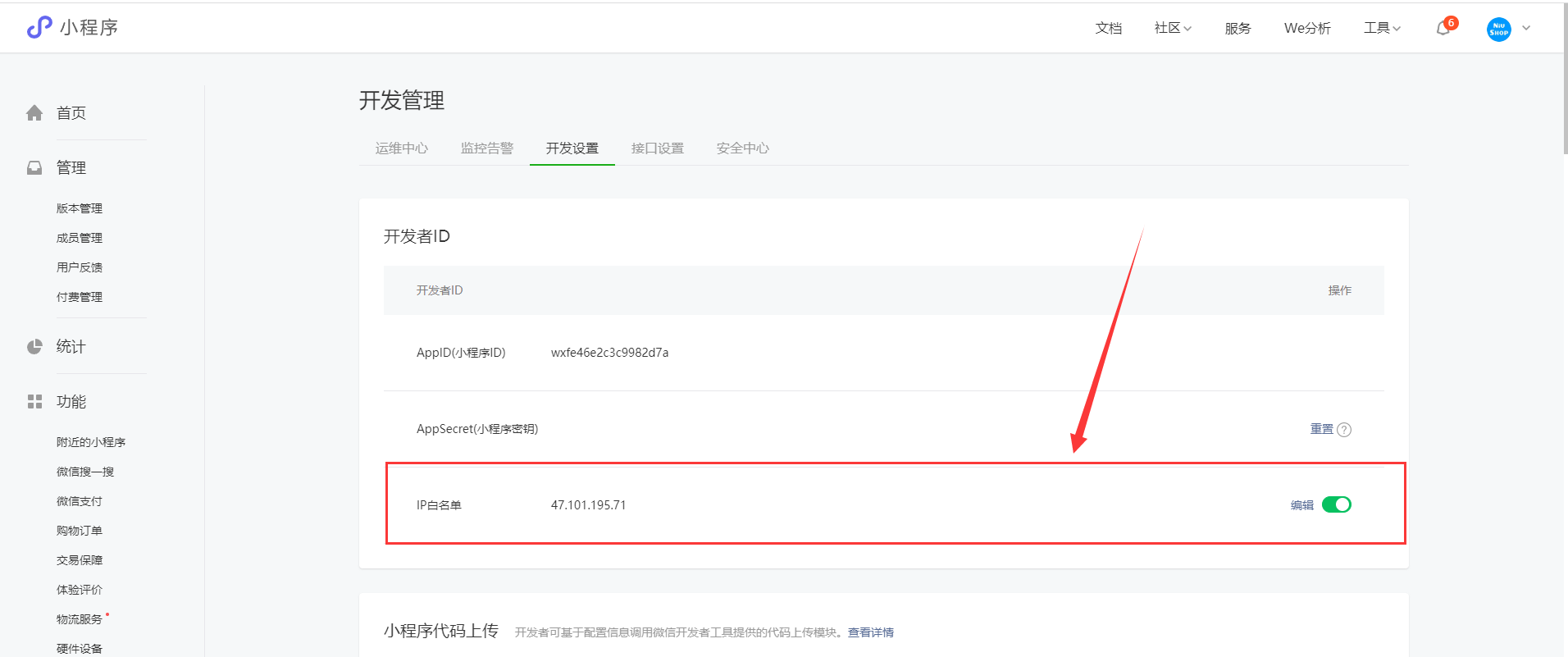Image resolution: width=1568 pixels, height=657 pixels.
Task: Click the inbox icon beside 管理
Action: (x=34, y=168)
